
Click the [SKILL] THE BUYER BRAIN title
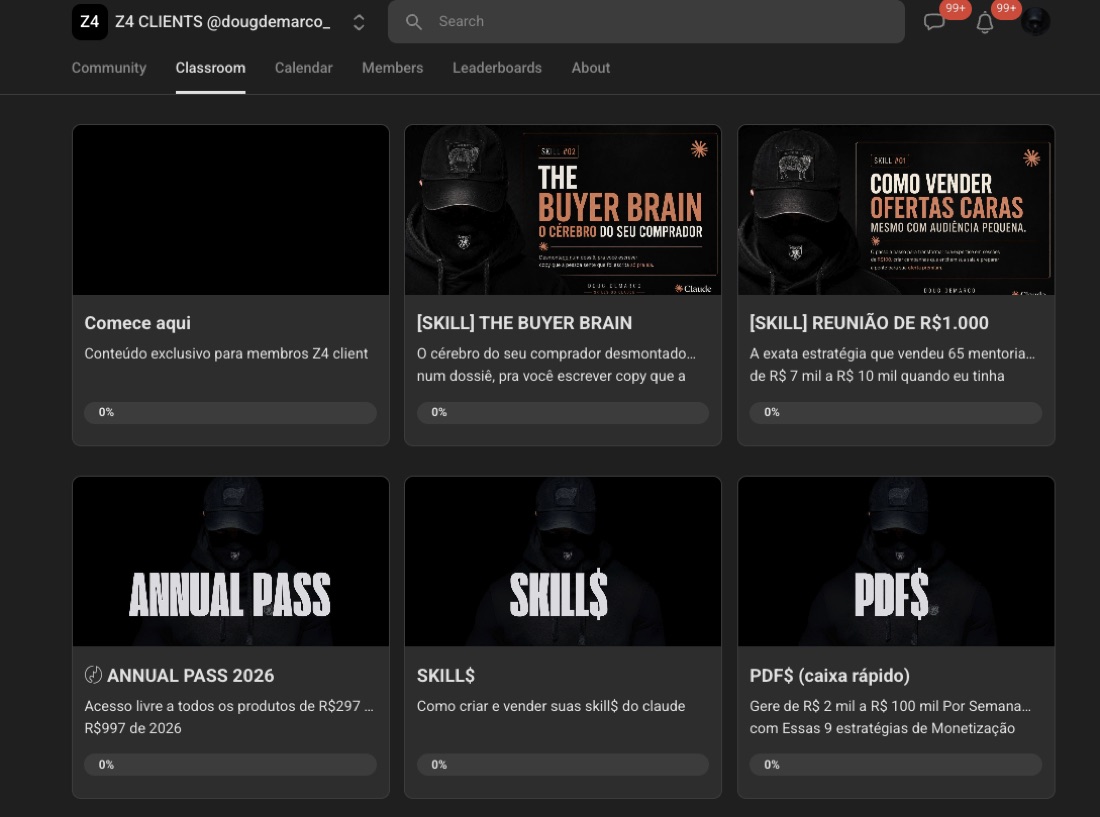point(524,323)
